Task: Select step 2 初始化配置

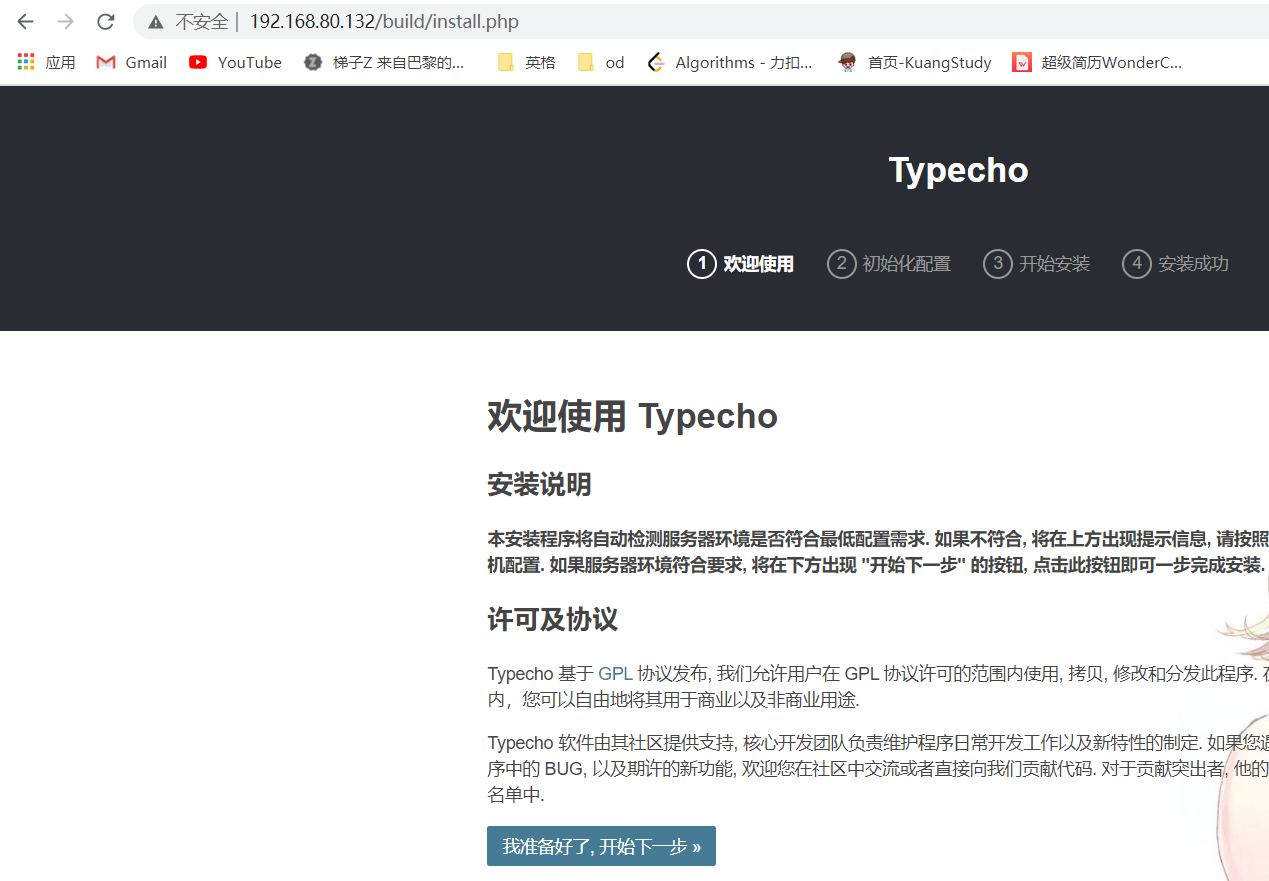Action: [889, 264]
